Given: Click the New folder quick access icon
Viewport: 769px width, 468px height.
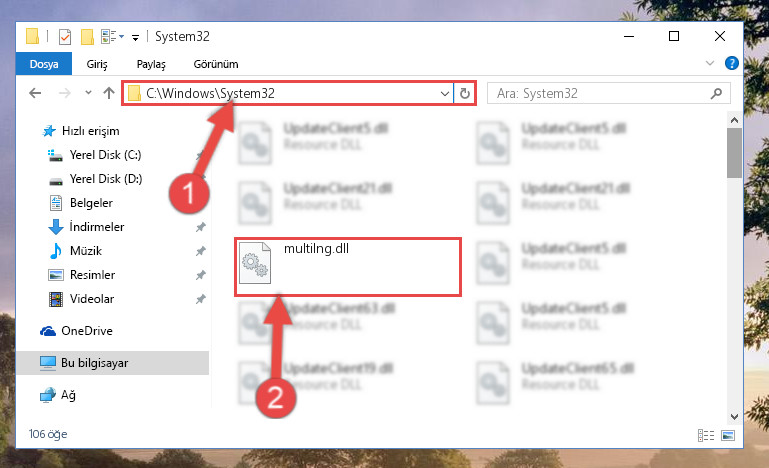Looking at the screenshot, I should pos(87,37).
